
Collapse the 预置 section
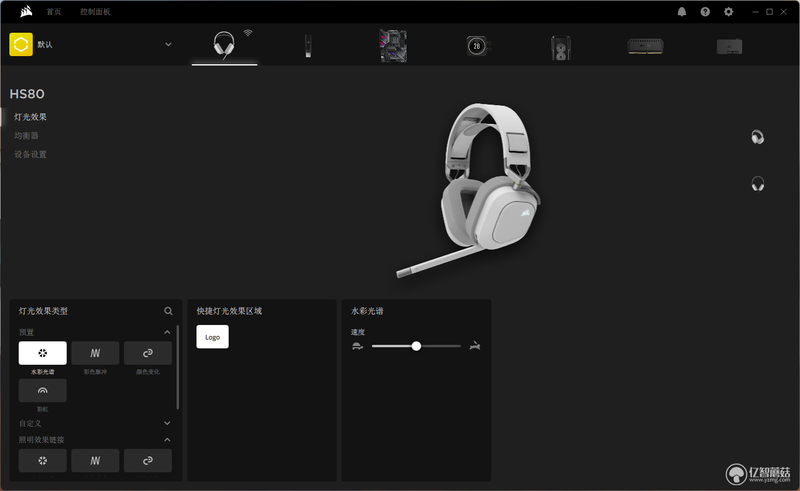(167, 332)
